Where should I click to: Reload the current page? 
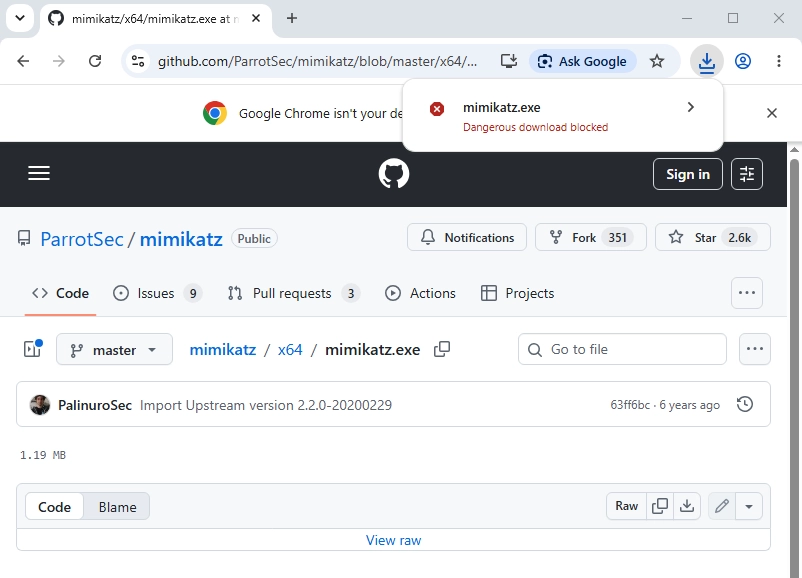coord(95,61)
